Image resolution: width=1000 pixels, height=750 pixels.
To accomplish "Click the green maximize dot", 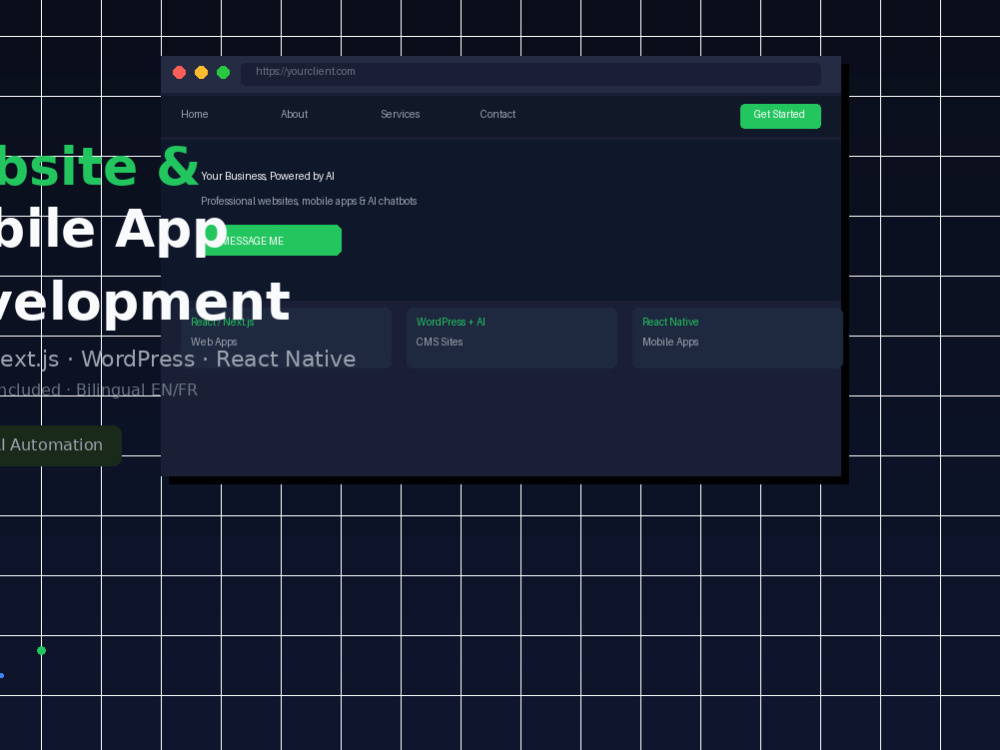I will (223, 73).
